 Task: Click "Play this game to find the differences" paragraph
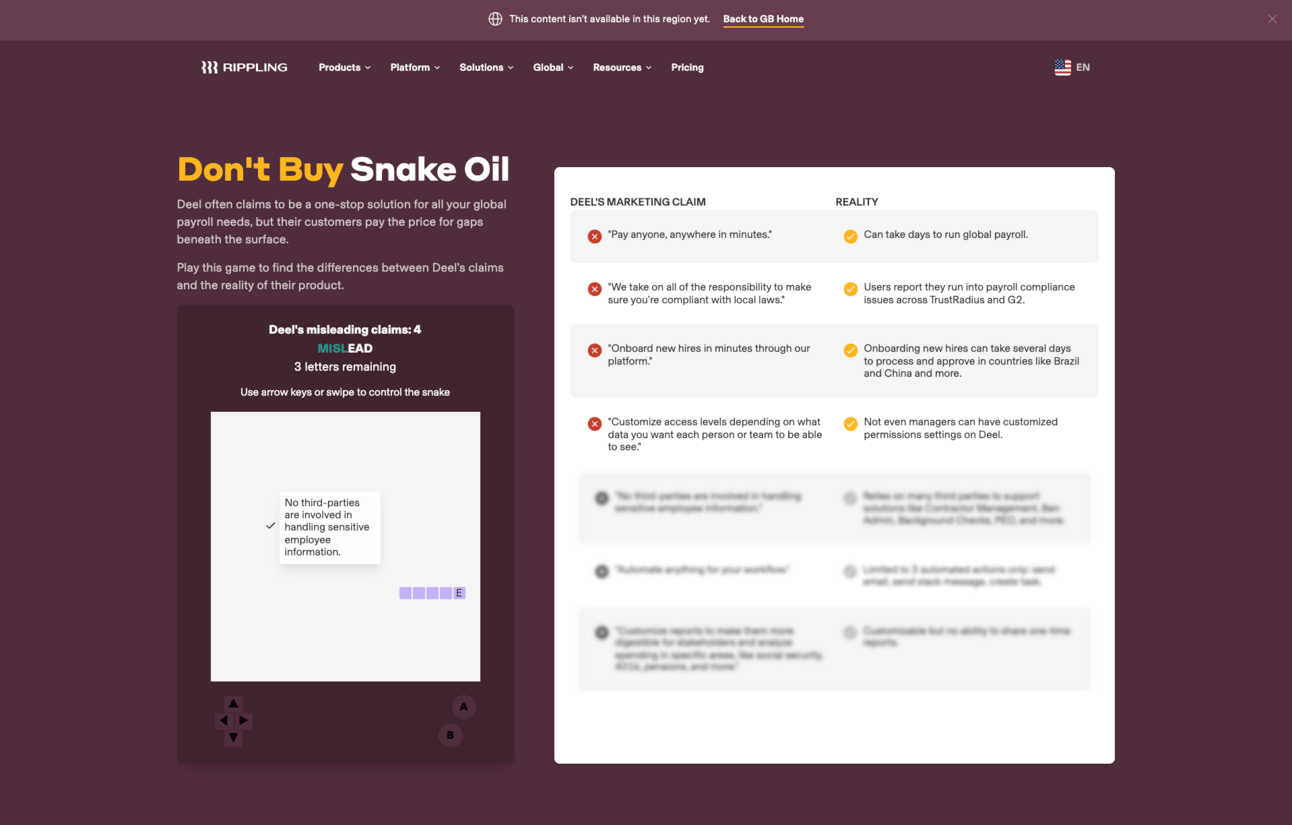tap(340, 276)
